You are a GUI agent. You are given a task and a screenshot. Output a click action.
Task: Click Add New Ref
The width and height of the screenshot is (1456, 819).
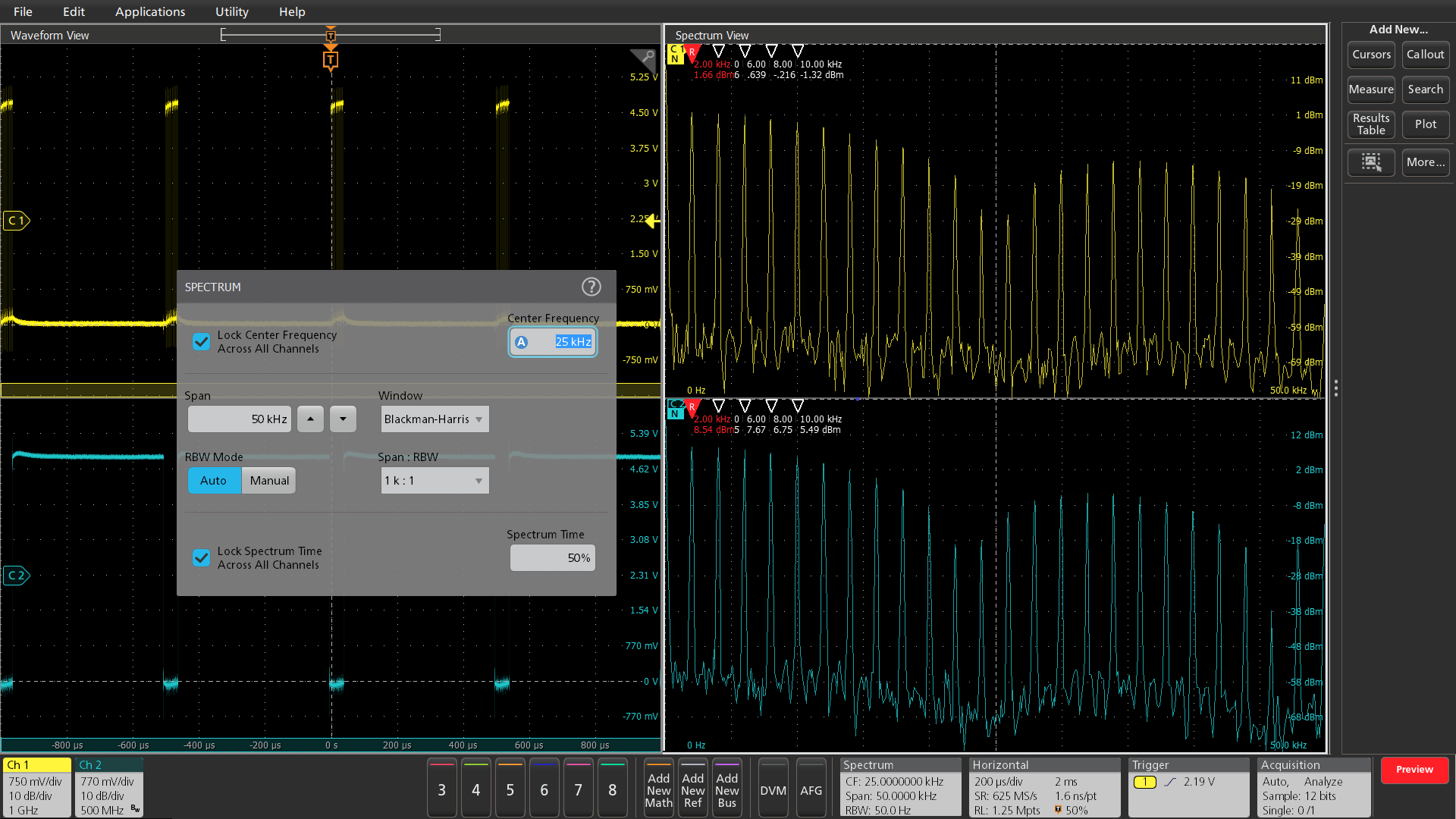tap(692, 788)
